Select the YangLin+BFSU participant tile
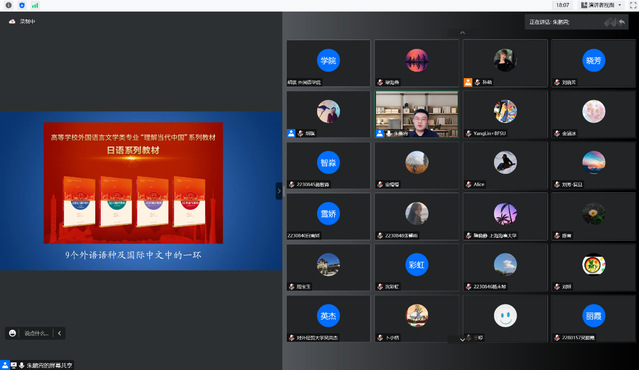639x370 pixels. coord(505,114)
